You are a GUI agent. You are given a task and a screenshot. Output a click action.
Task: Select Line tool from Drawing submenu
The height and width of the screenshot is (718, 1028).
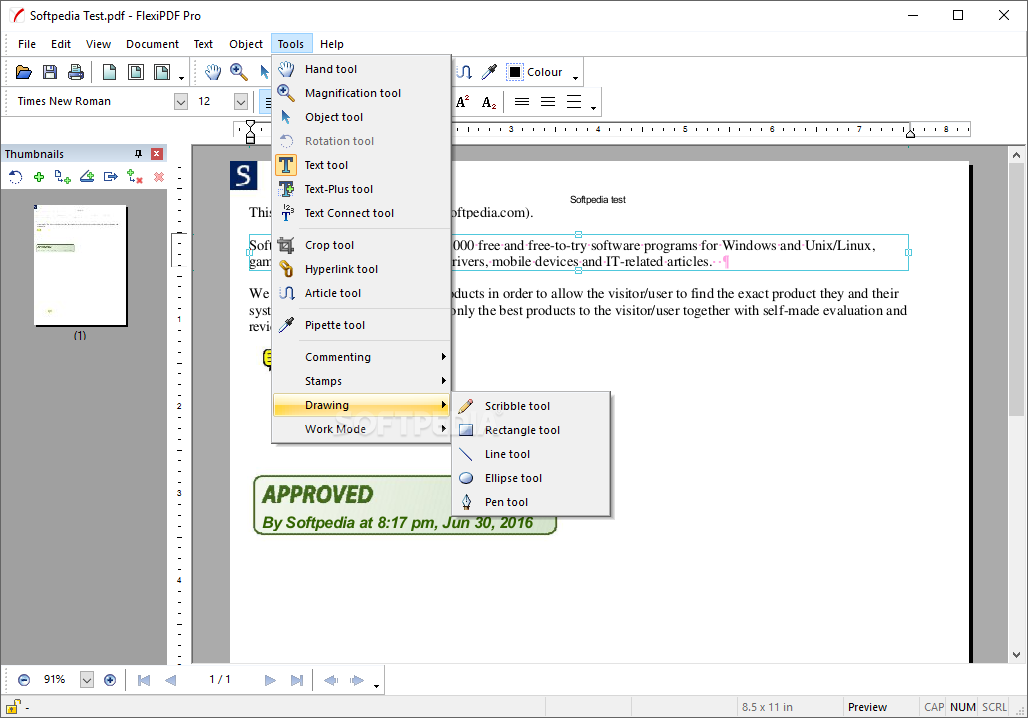[x=531, y=454]
